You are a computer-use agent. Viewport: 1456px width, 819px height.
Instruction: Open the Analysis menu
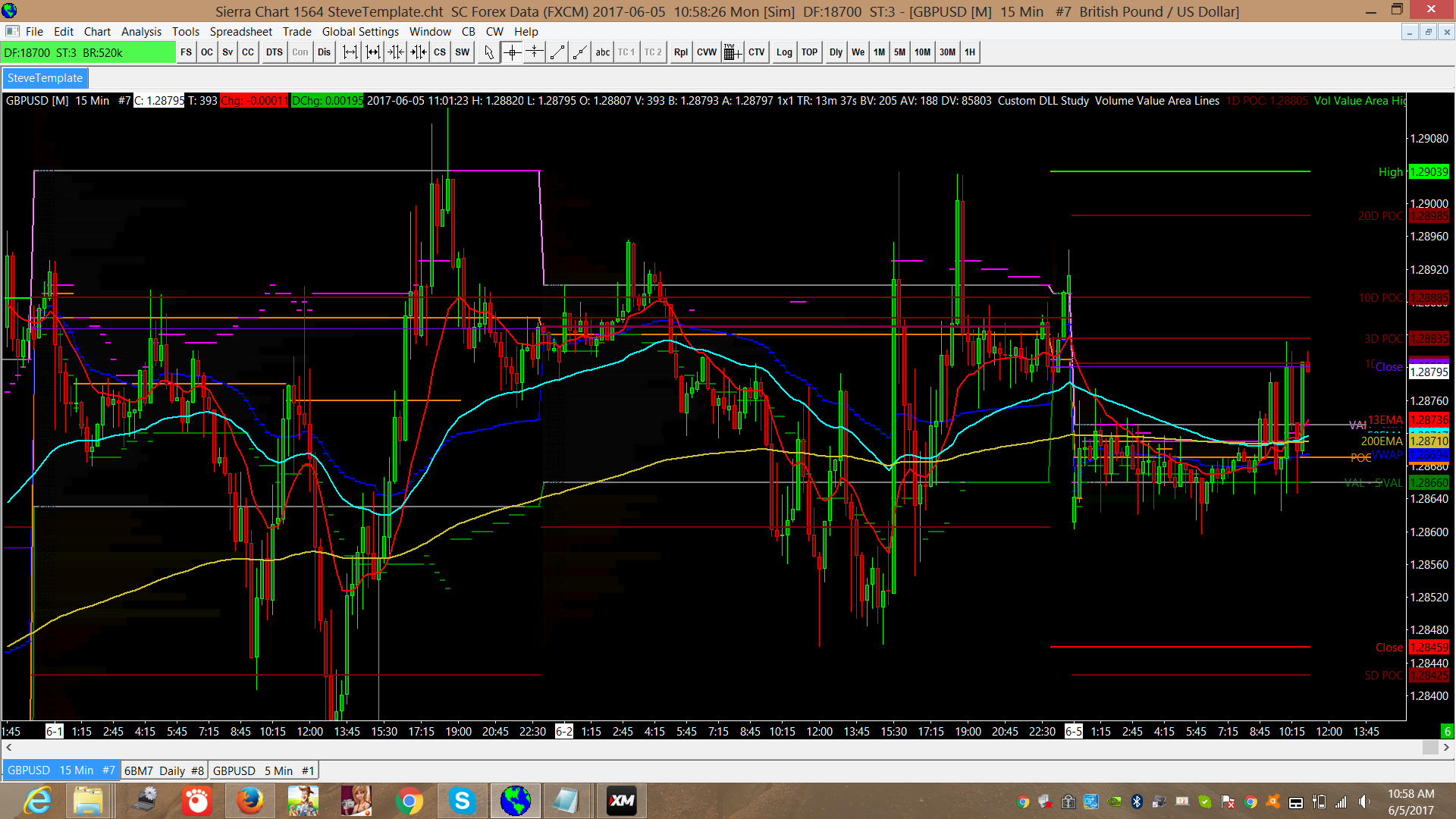[141, 32]
